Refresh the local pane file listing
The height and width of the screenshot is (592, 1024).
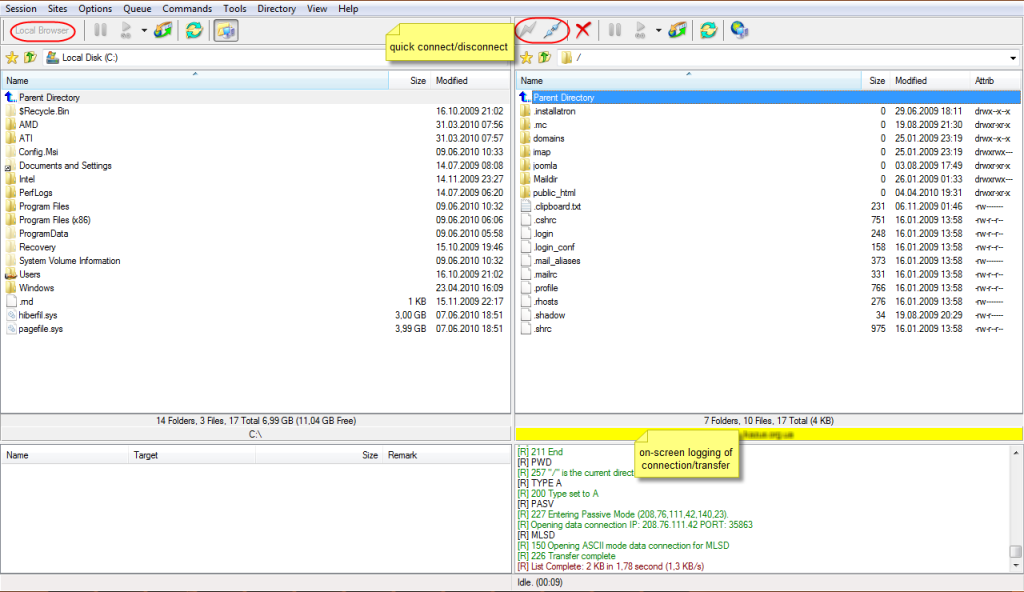coord(194,31)
